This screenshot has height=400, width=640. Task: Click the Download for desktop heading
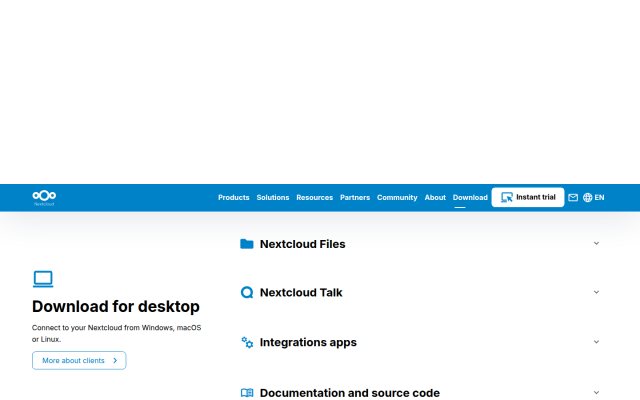pyautogui.click(x=116, y=307)
